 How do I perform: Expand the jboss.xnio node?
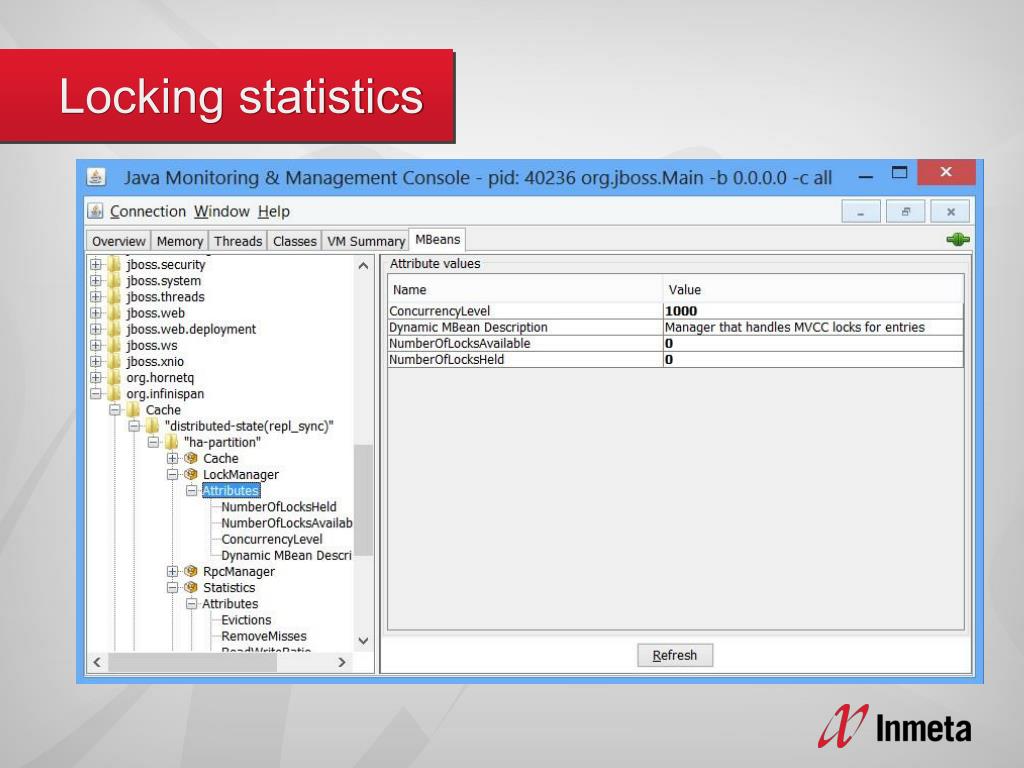click(x=96, y=362)
